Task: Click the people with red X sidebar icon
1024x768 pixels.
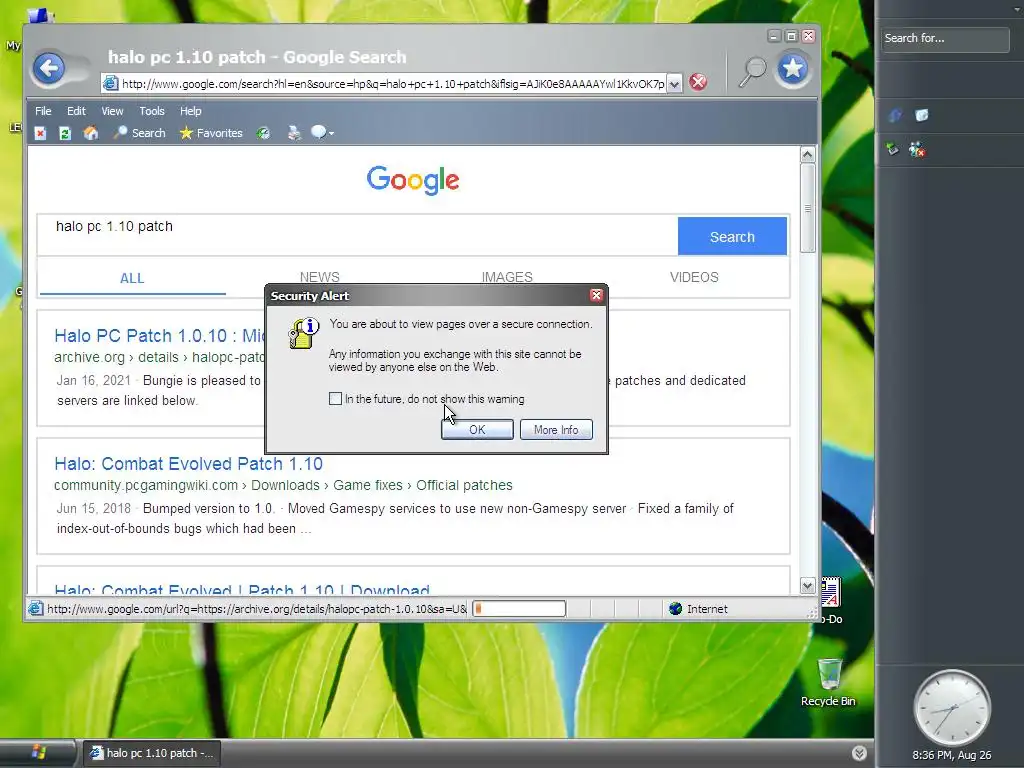Action: coord(917,150)
